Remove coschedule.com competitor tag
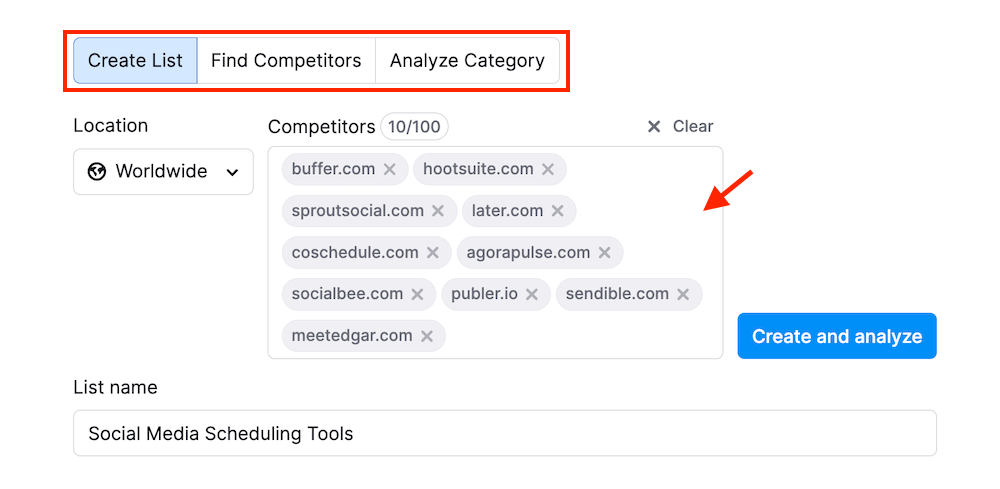Viewport: 1000px width, 489px height. click(x=433, y=253)
